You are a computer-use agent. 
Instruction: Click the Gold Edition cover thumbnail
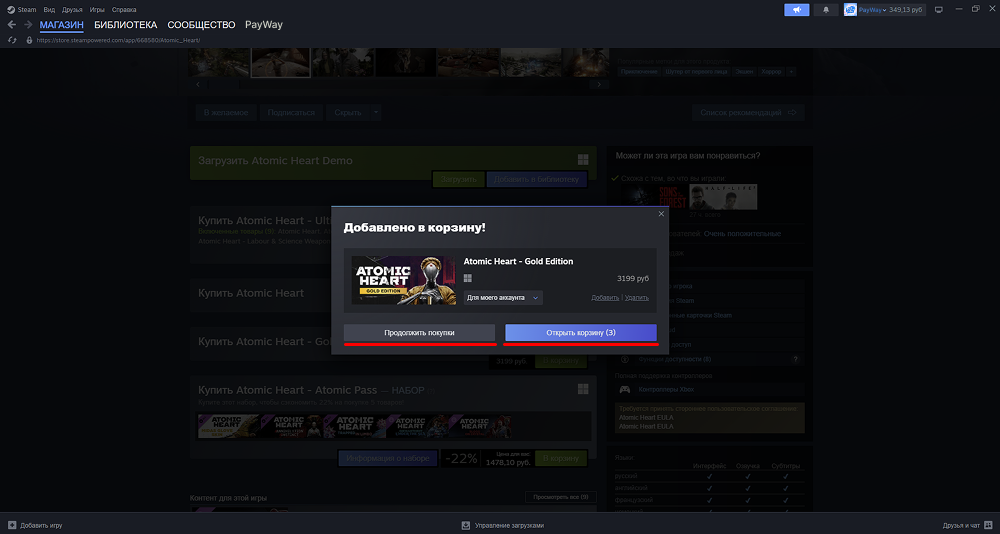coord(404,280)
